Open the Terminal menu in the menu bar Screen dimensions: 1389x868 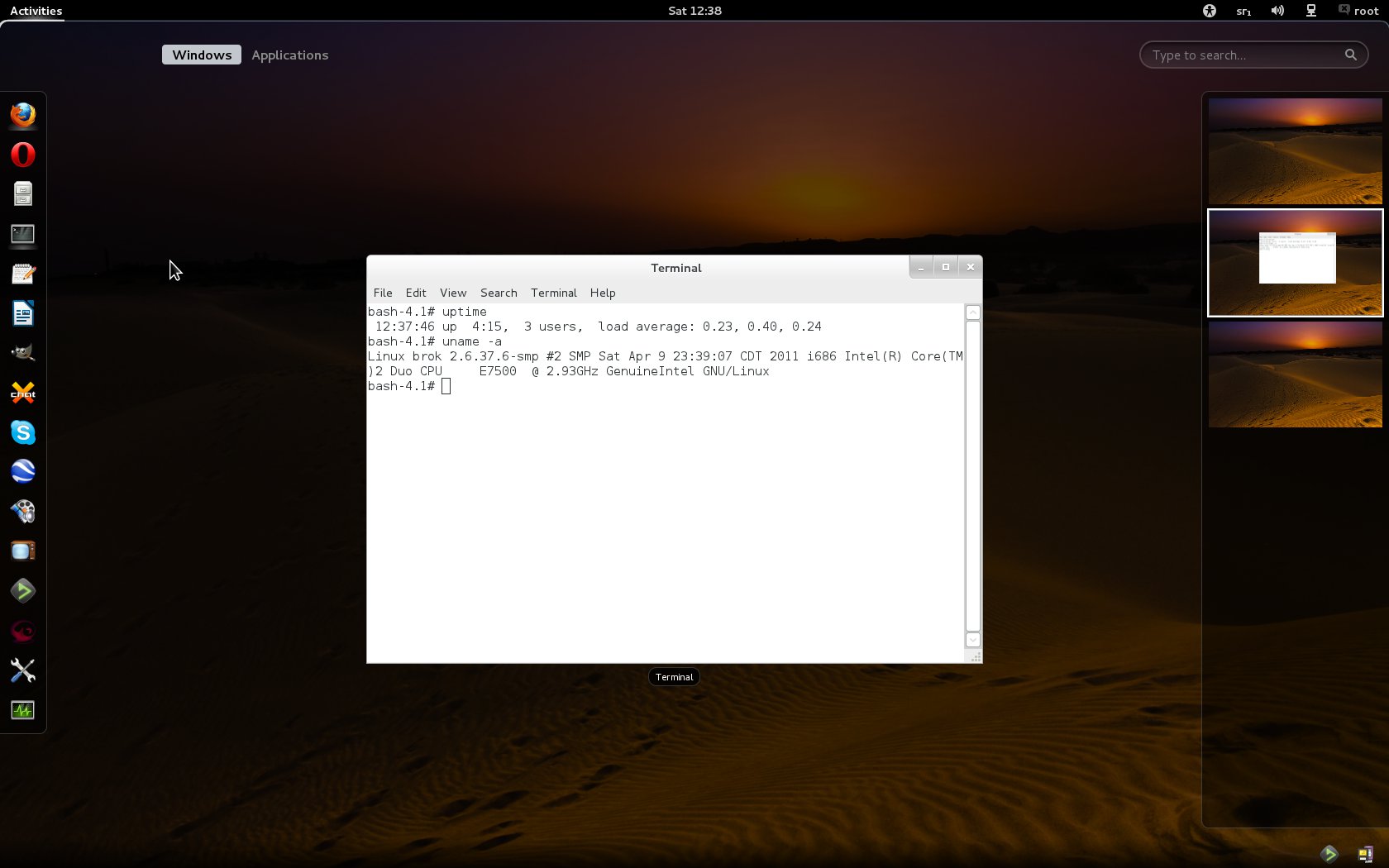tap(553, 293)
